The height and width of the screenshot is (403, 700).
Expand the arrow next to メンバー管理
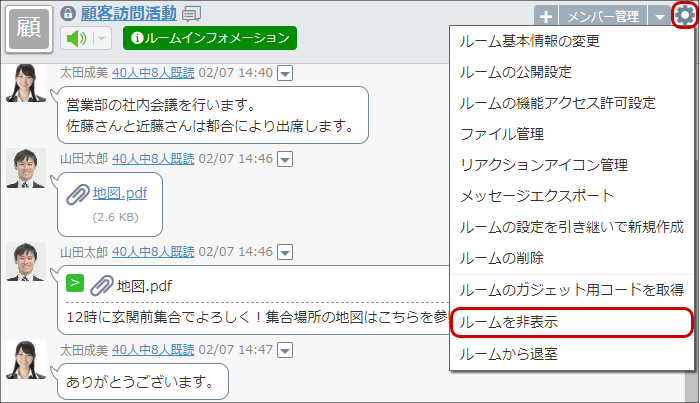[x=659, y=17]
